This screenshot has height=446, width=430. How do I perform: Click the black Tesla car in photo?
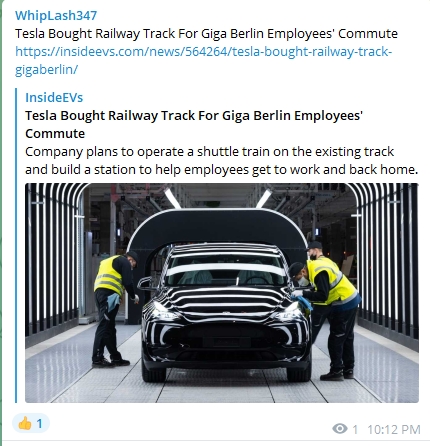point(224,312)
